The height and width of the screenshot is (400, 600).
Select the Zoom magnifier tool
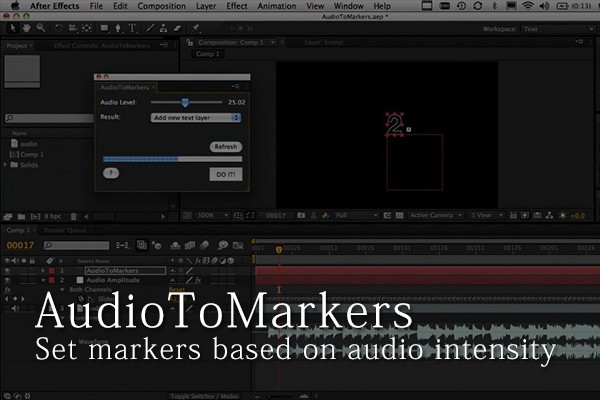tap(41, 28)
